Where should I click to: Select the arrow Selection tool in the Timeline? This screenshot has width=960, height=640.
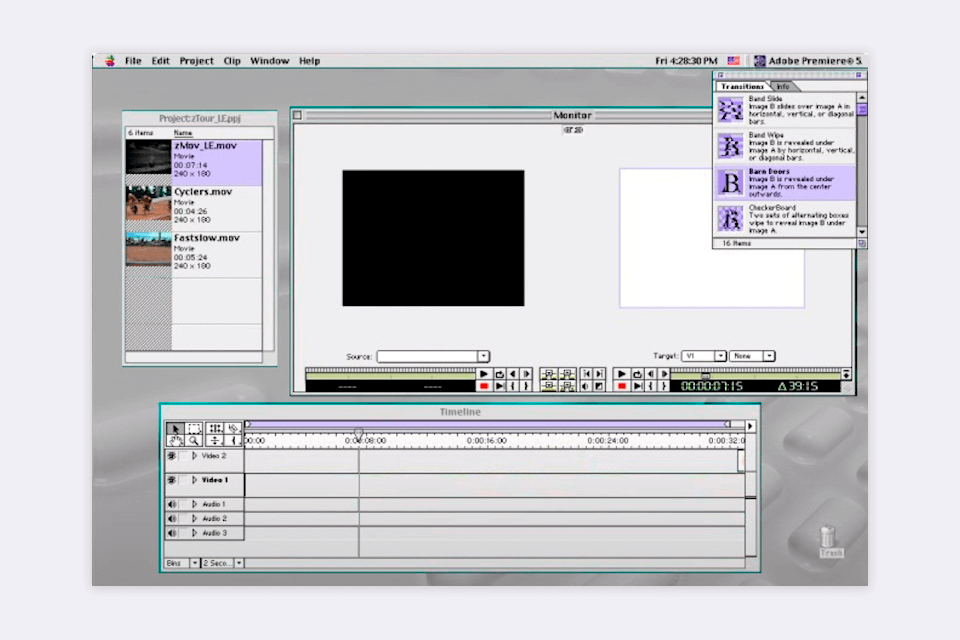[x=176, y=428]
